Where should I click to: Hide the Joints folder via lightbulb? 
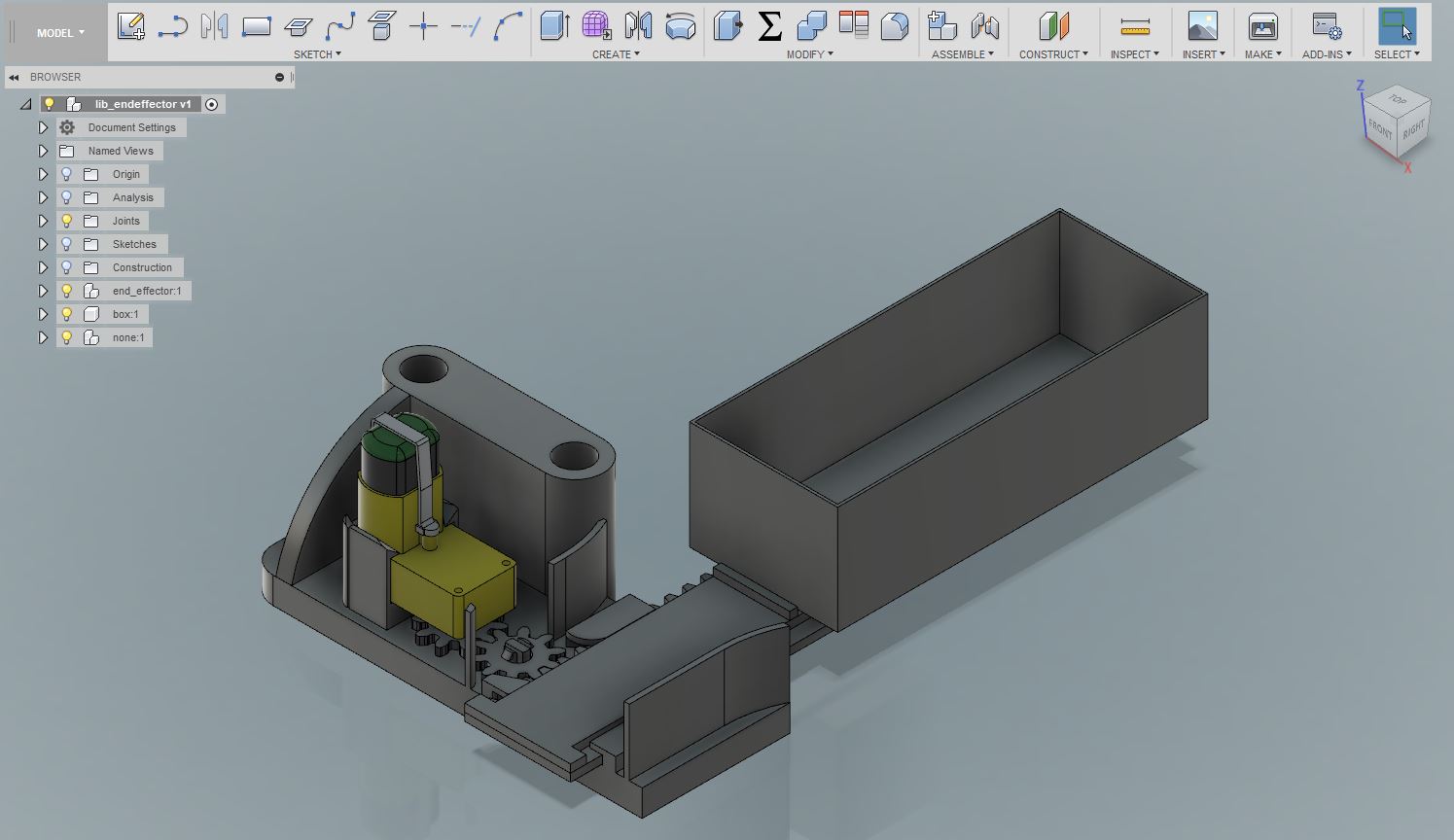pos(66,221)
